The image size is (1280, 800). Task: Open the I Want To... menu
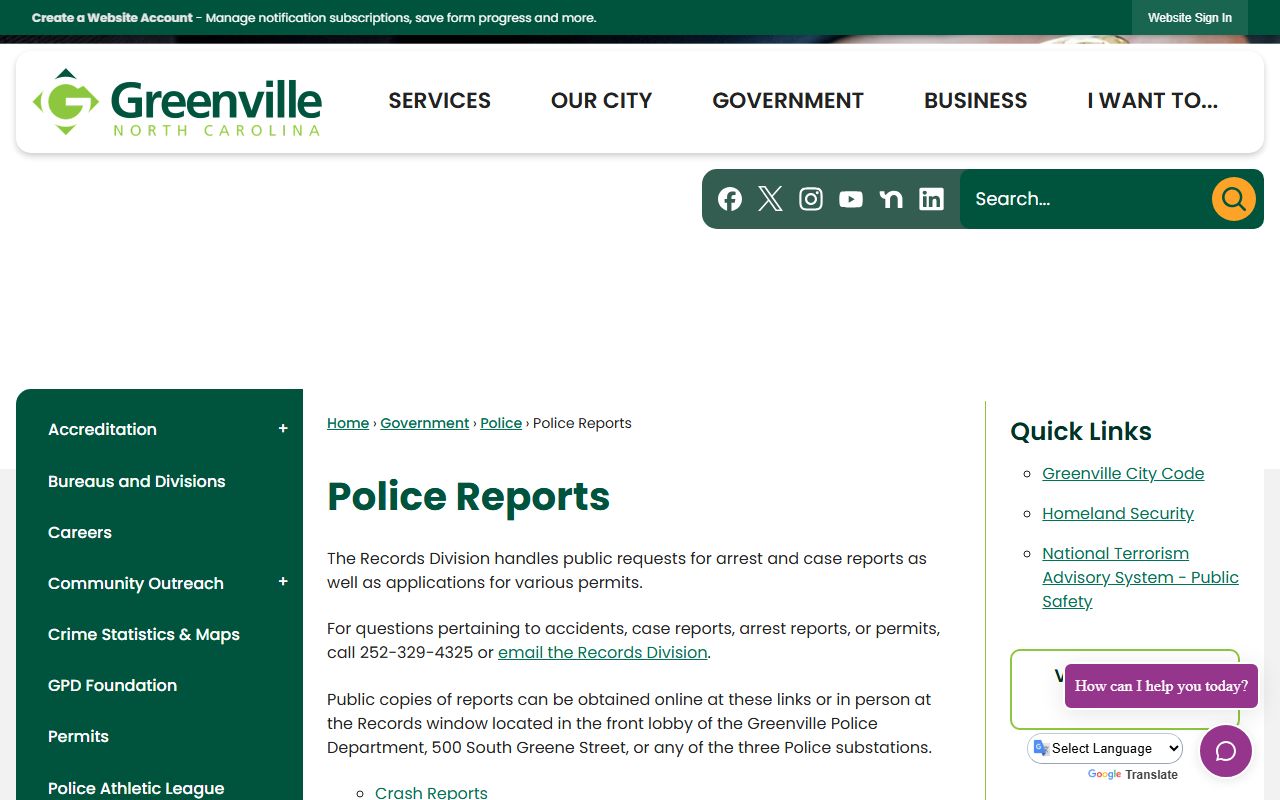click(1152, 101)
